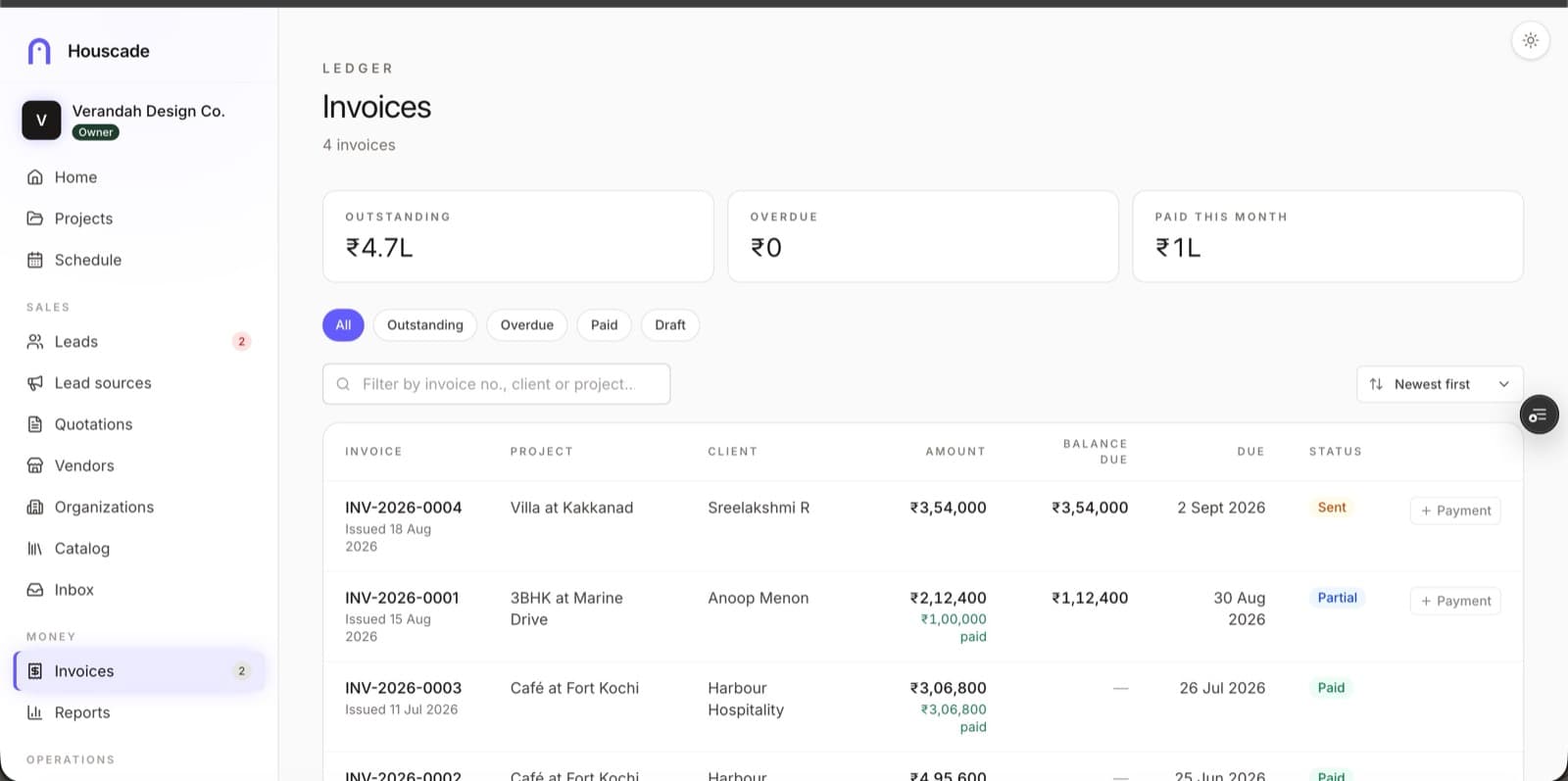Toggle the light/dark theme sun button
Image resolution: width=1568 pixels, height=781 pixels.
[1531, 41]
